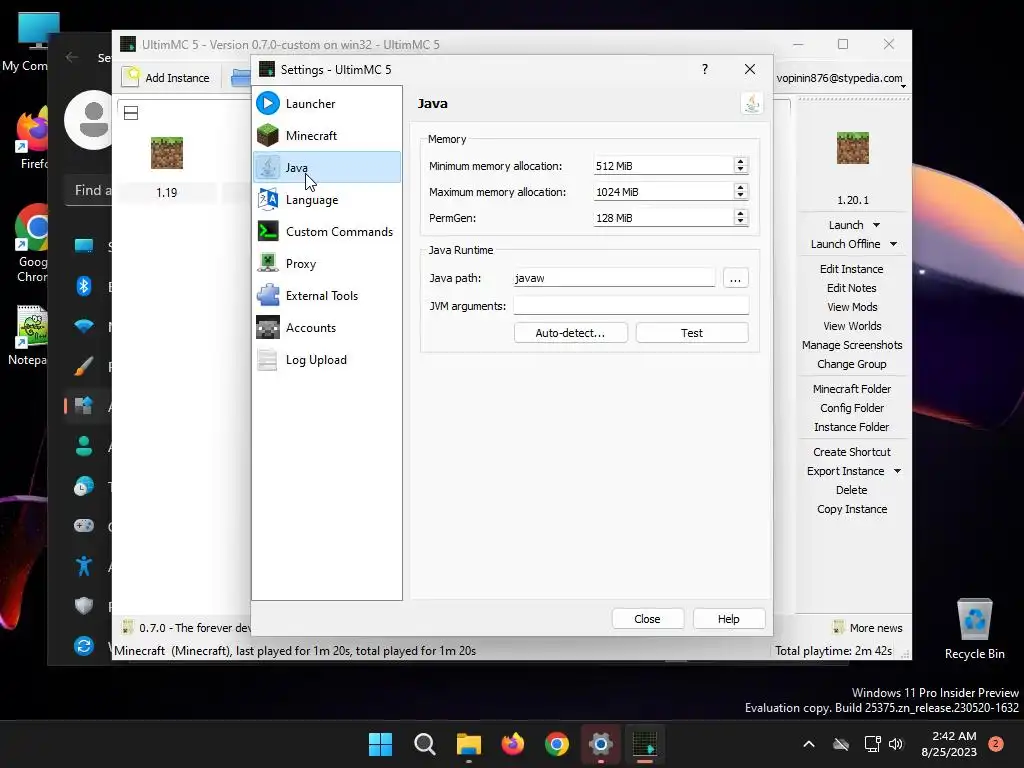
Task: Open the Windows Start menu
Action: (x=380, y=744)
